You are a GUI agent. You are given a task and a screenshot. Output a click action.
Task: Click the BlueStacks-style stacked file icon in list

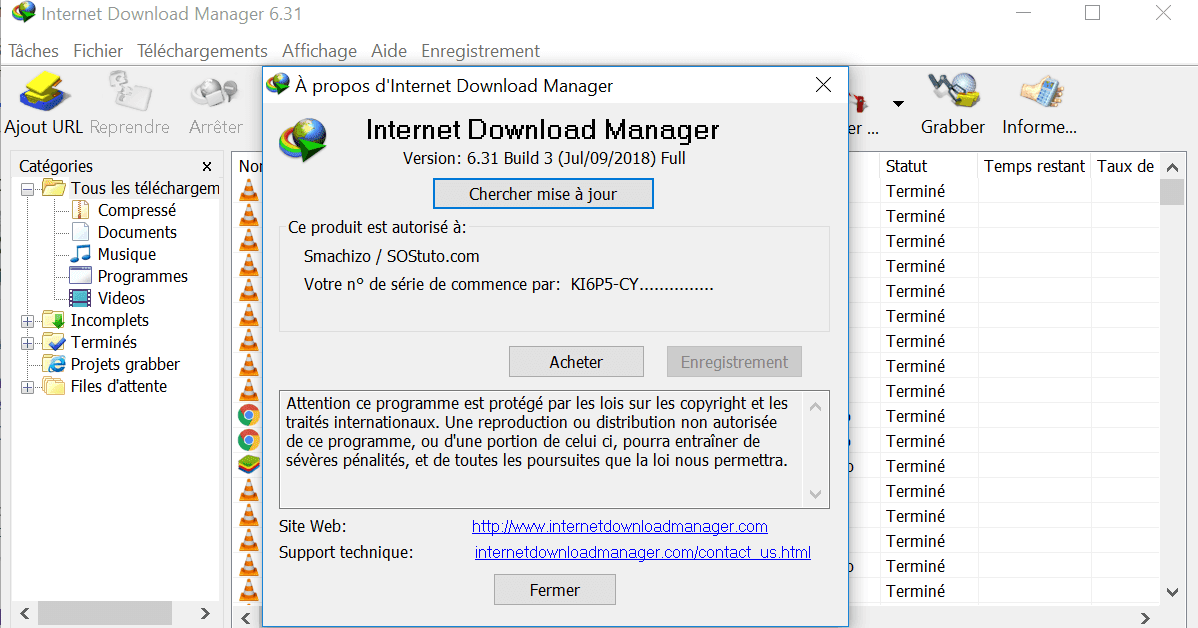click(x=248, y=465)
